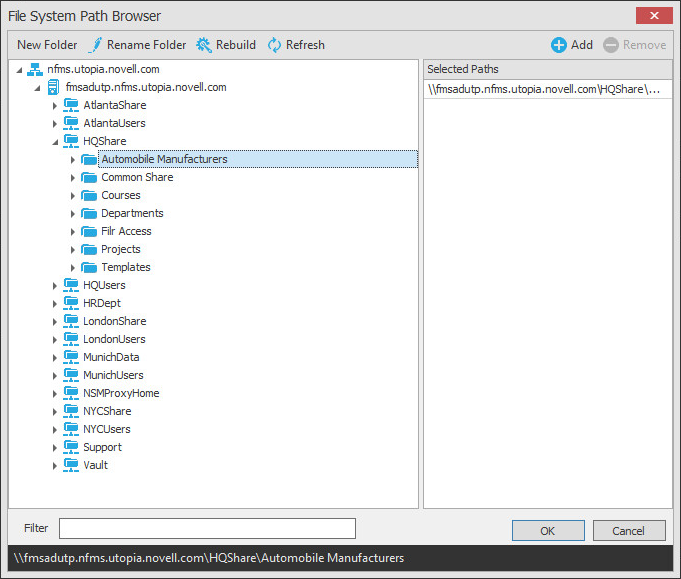Select the Filr Access tree row

[x=126, y=232]
